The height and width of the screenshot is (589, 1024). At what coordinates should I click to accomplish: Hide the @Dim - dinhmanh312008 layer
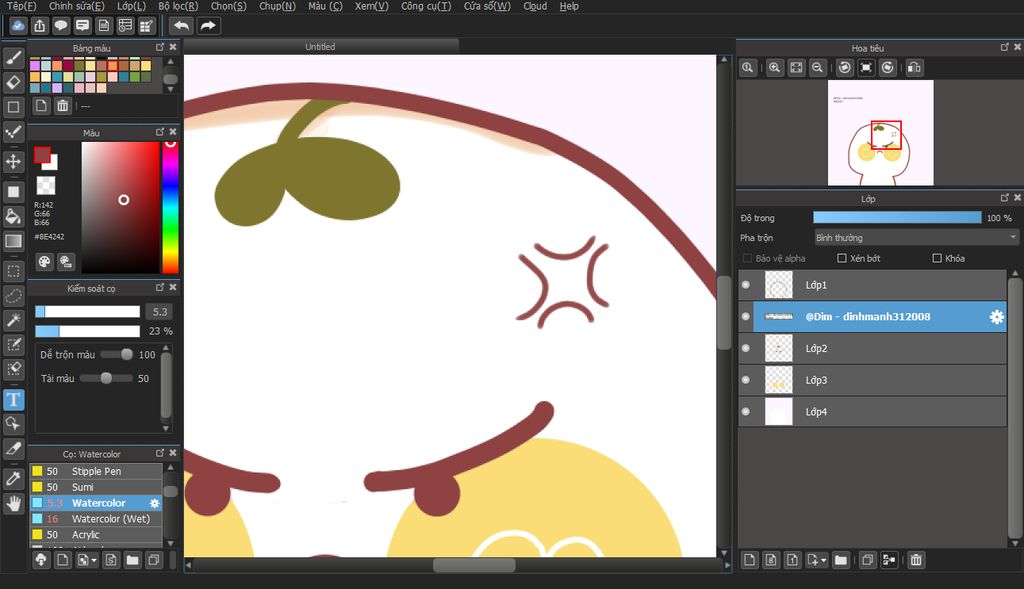[746, 317]
